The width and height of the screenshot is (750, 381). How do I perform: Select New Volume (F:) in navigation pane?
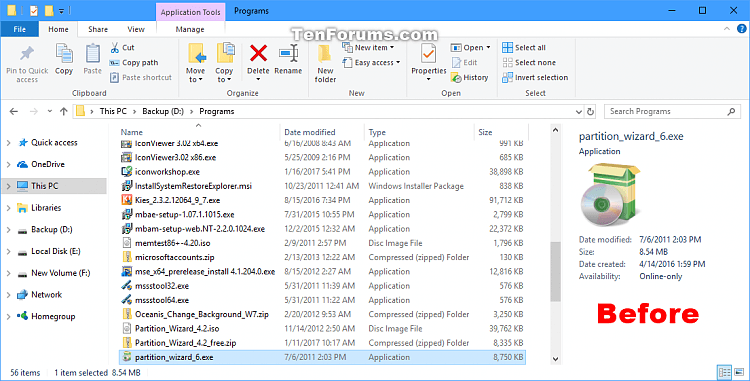[60, 273]
